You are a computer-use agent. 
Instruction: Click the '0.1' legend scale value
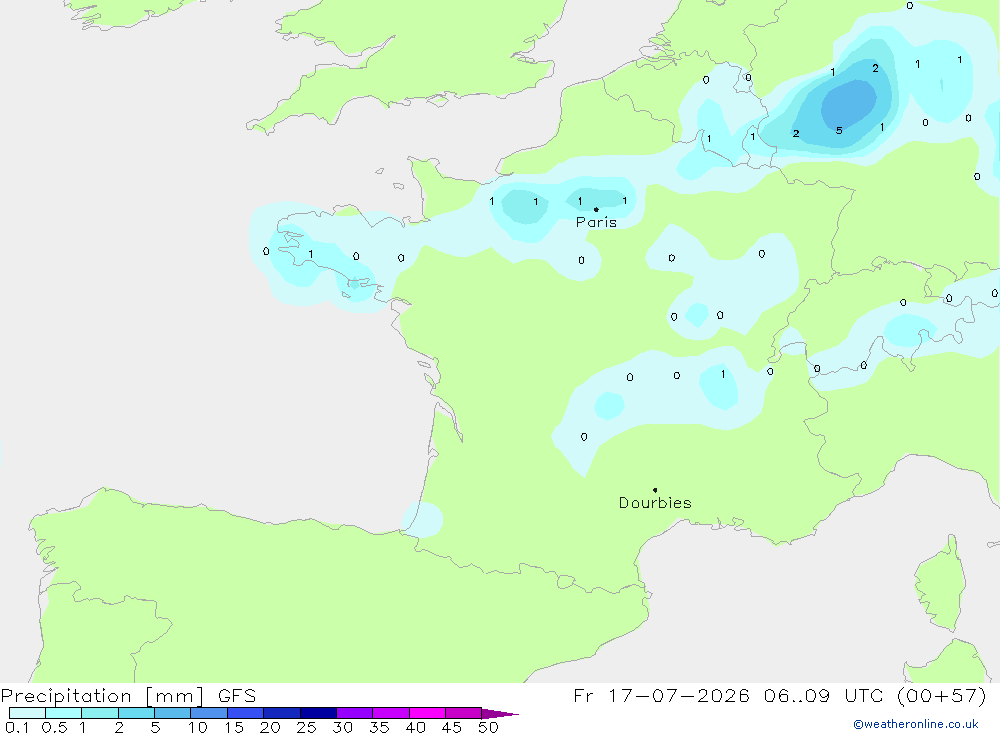(x=17, y=727)
